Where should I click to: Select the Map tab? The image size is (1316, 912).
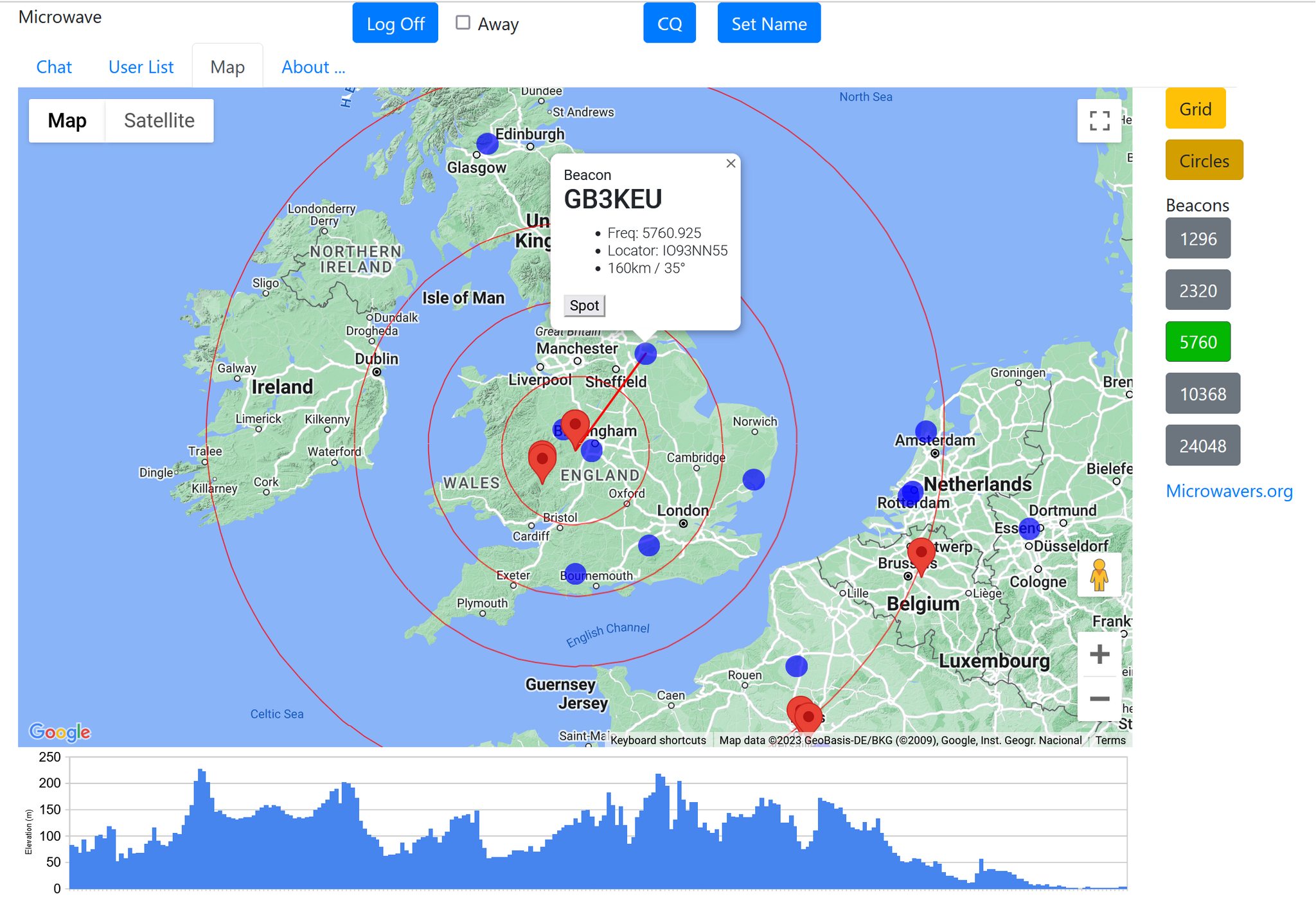pyautogui.click(x=227, y=67)
